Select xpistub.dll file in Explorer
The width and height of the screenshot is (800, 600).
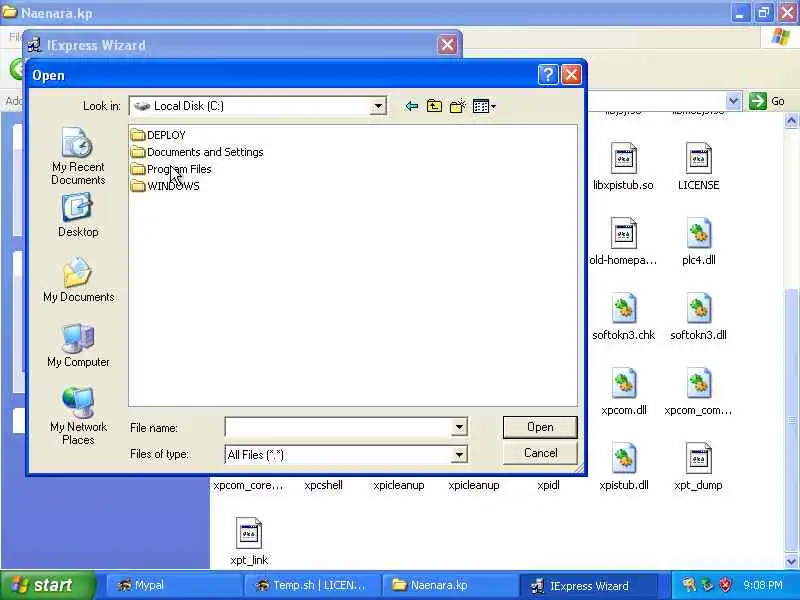click(623, 467)
